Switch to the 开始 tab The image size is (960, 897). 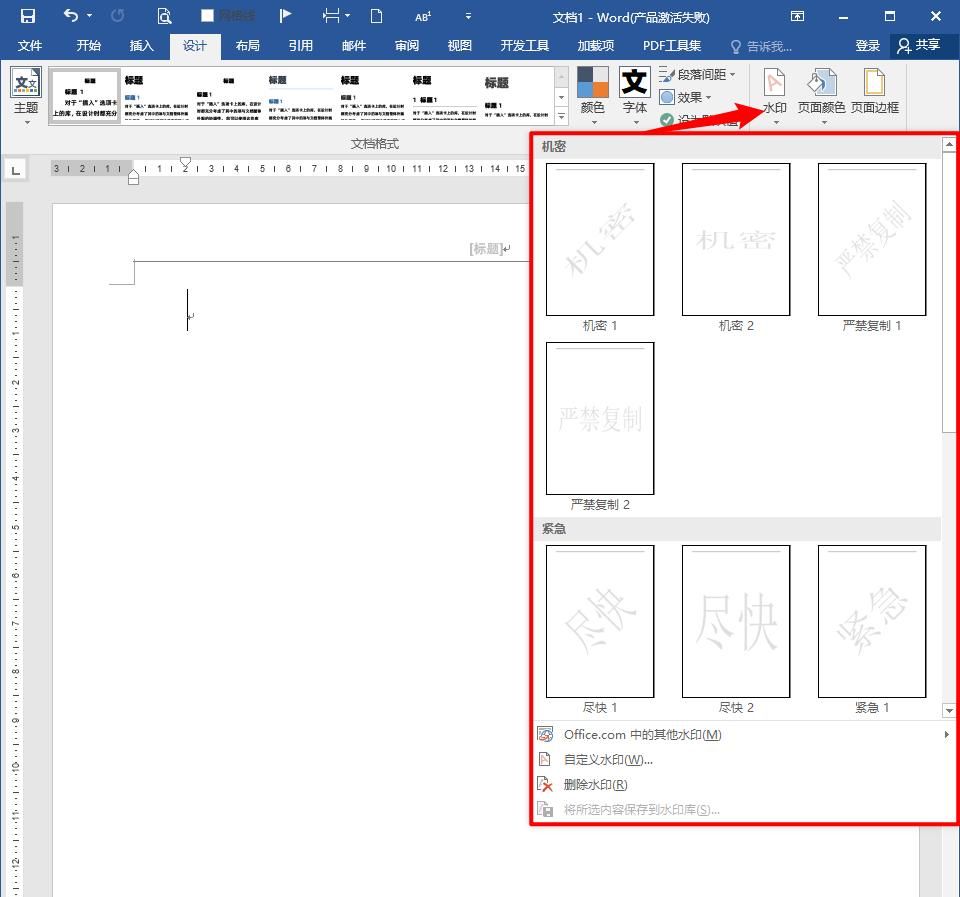(88, 46)
